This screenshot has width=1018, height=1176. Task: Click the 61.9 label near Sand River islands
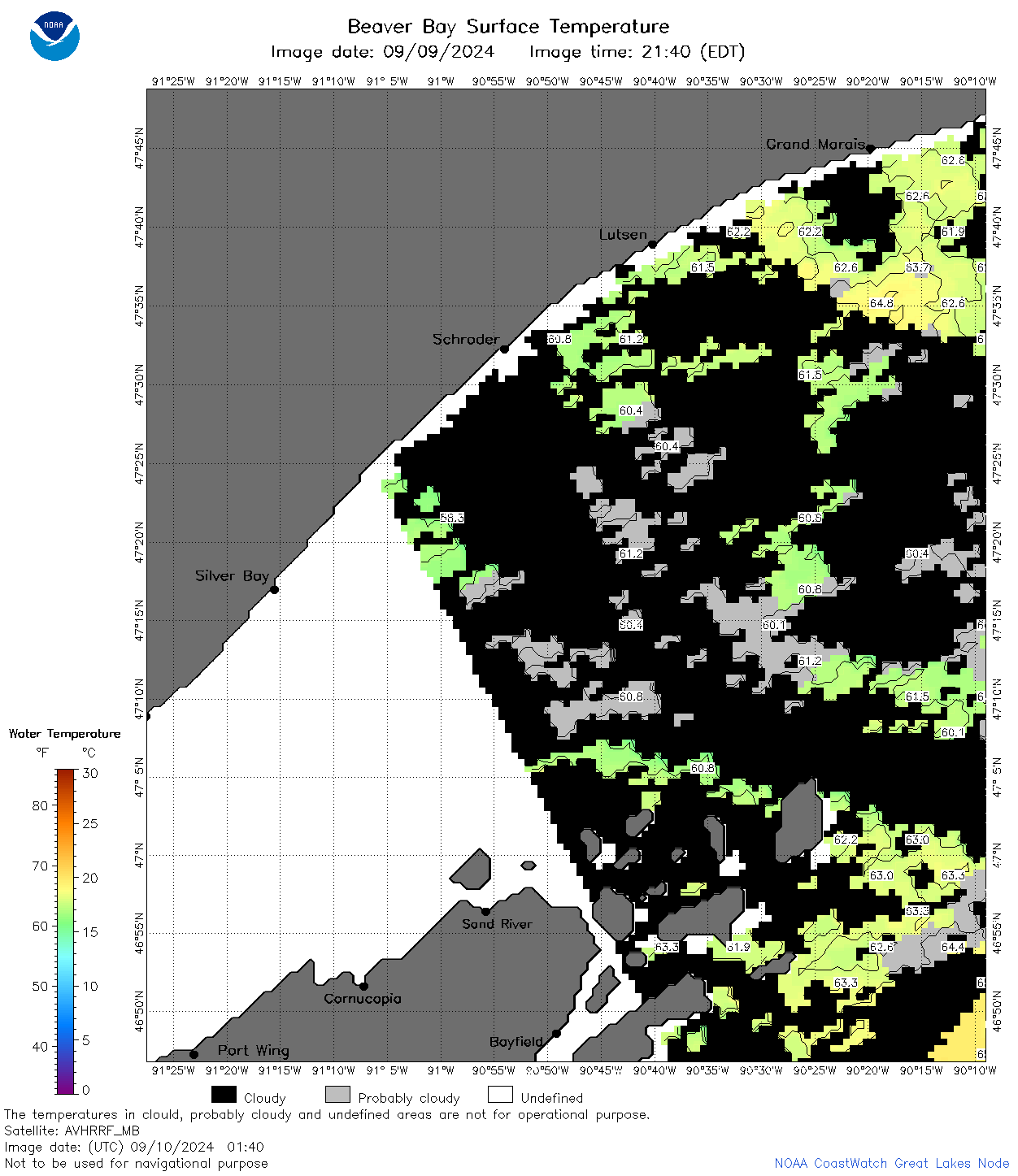738,947
